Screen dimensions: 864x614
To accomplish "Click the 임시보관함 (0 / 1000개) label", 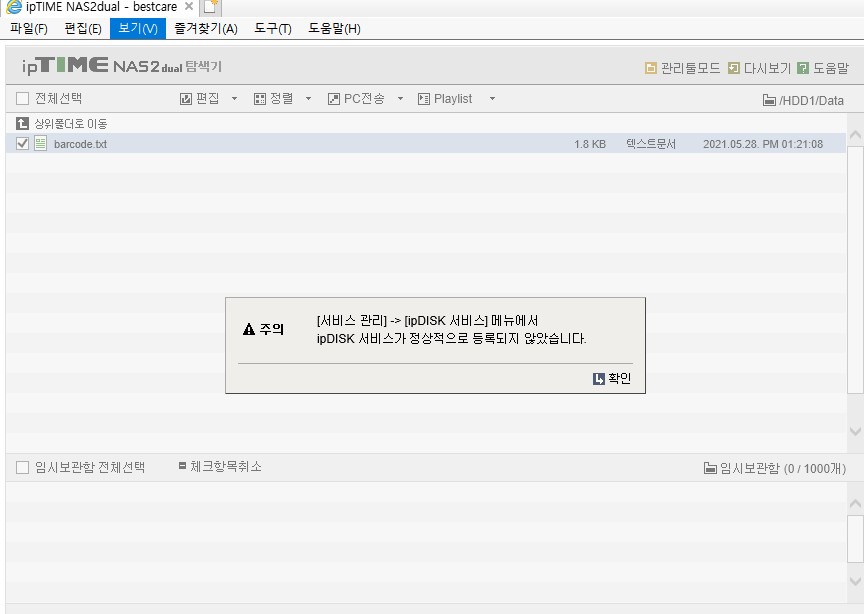I will pos(783,468).
